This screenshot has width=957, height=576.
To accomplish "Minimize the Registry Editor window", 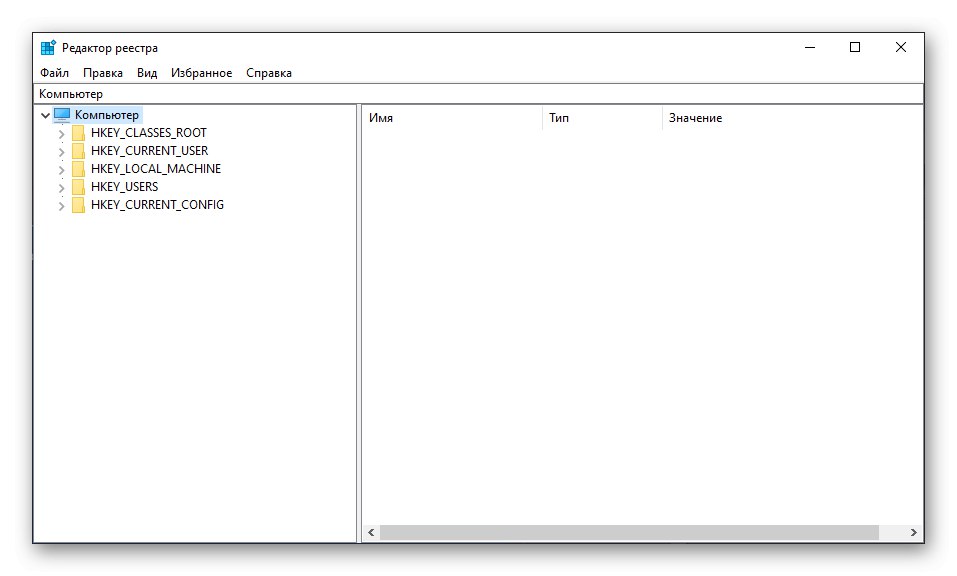I will (x=810, y=48).
